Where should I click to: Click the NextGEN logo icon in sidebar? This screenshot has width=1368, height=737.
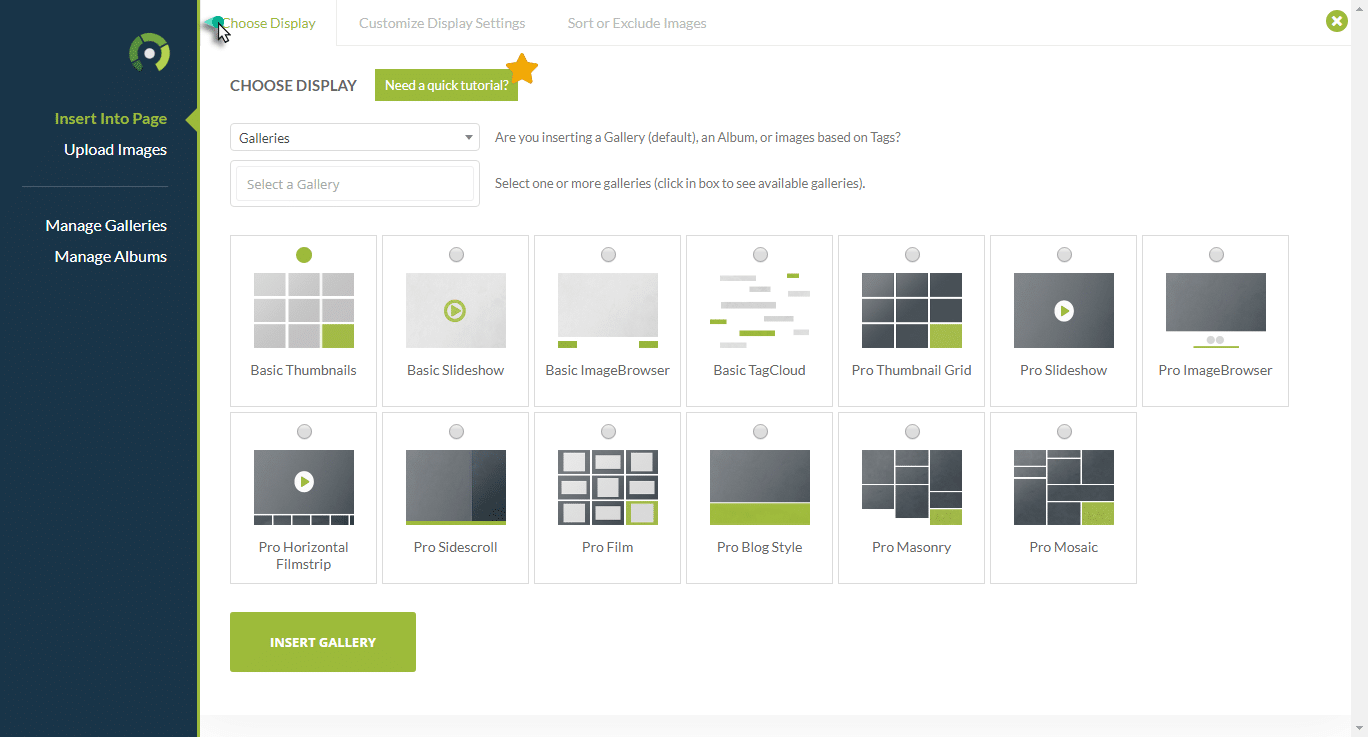coord(150,52)
